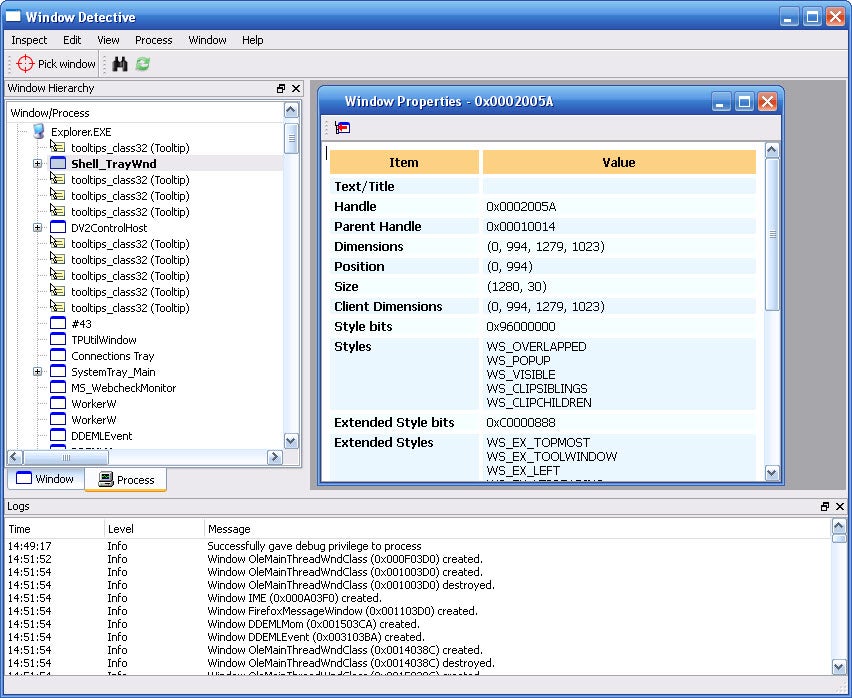Expand the DV2ControlHost tree node
The width and height of the screenshot is (852, 698).
tap(38, 228)
